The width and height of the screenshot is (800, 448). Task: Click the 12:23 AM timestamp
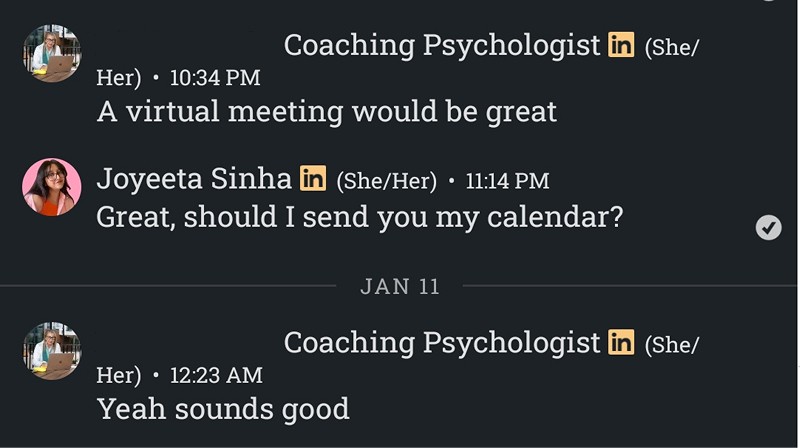click(x=216, y=375)
